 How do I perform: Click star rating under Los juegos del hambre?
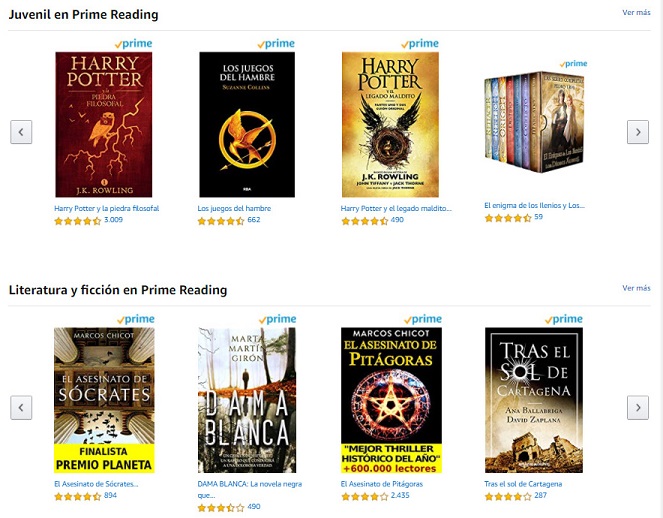click(221, 221)
